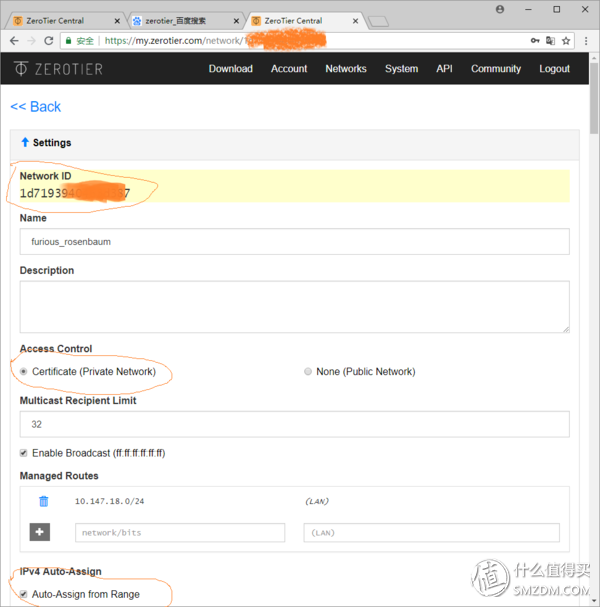Toggle Auto-Assign from Range checkbox
Image resolution: width=600 pixels, height=607 pixels.
pyautogui.click(x=24, y=594)
